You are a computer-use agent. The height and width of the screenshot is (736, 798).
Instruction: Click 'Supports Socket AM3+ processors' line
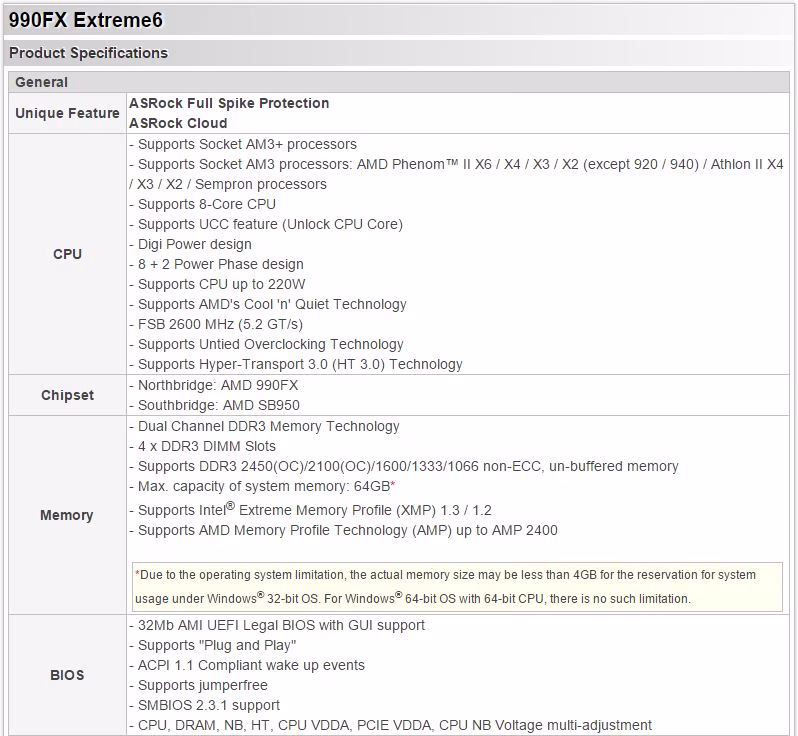point(243,145)
